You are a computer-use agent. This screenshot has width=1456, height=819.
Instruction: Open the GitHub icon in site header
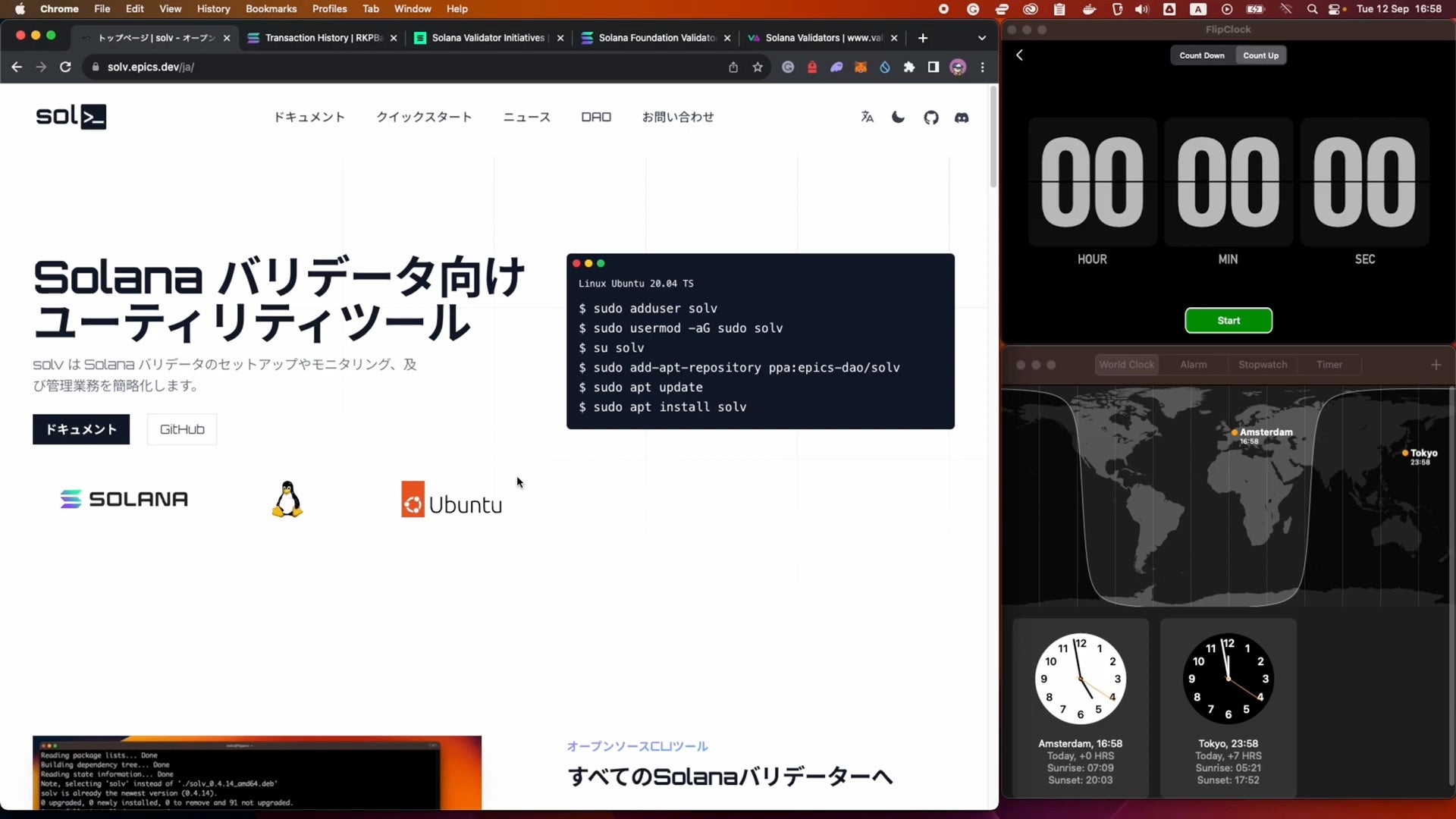click(931, 118)
